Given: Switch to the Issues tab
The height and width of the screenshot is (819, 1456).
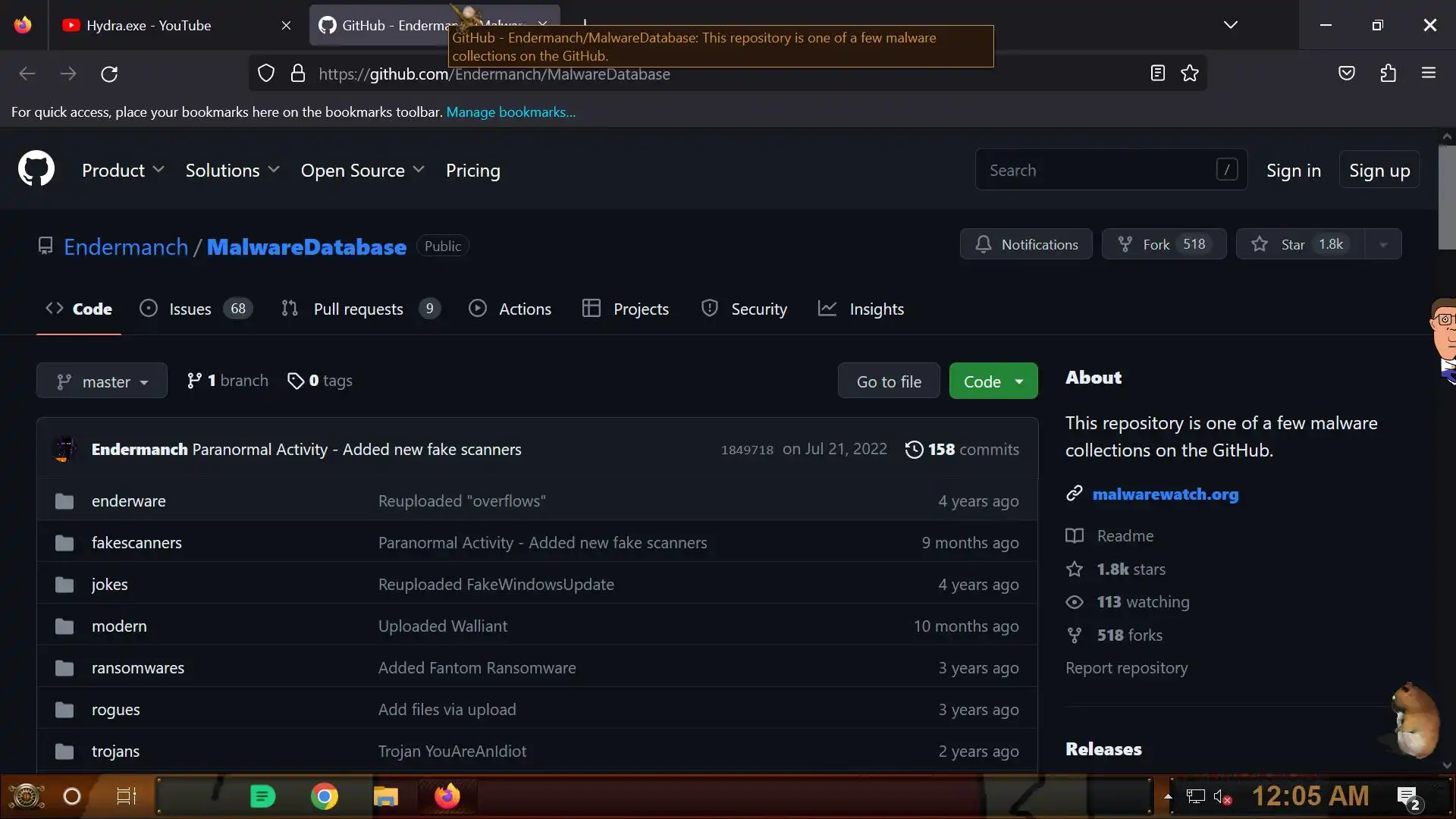Looking at the screenshot, I should click(190, 309).
